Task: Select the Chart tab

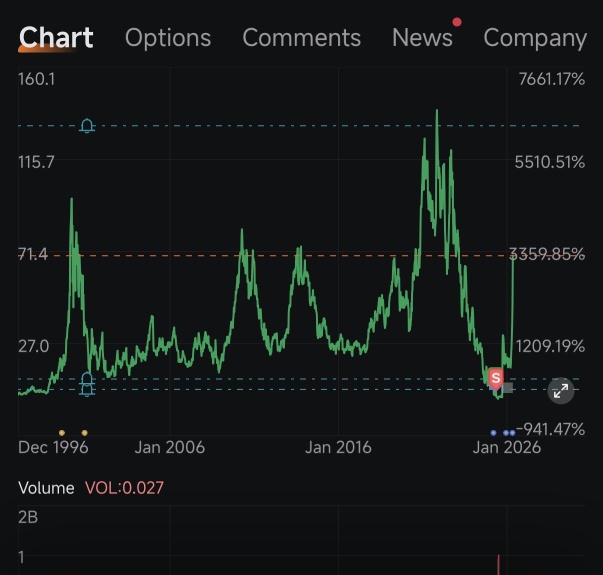Action: pos(56,37)
